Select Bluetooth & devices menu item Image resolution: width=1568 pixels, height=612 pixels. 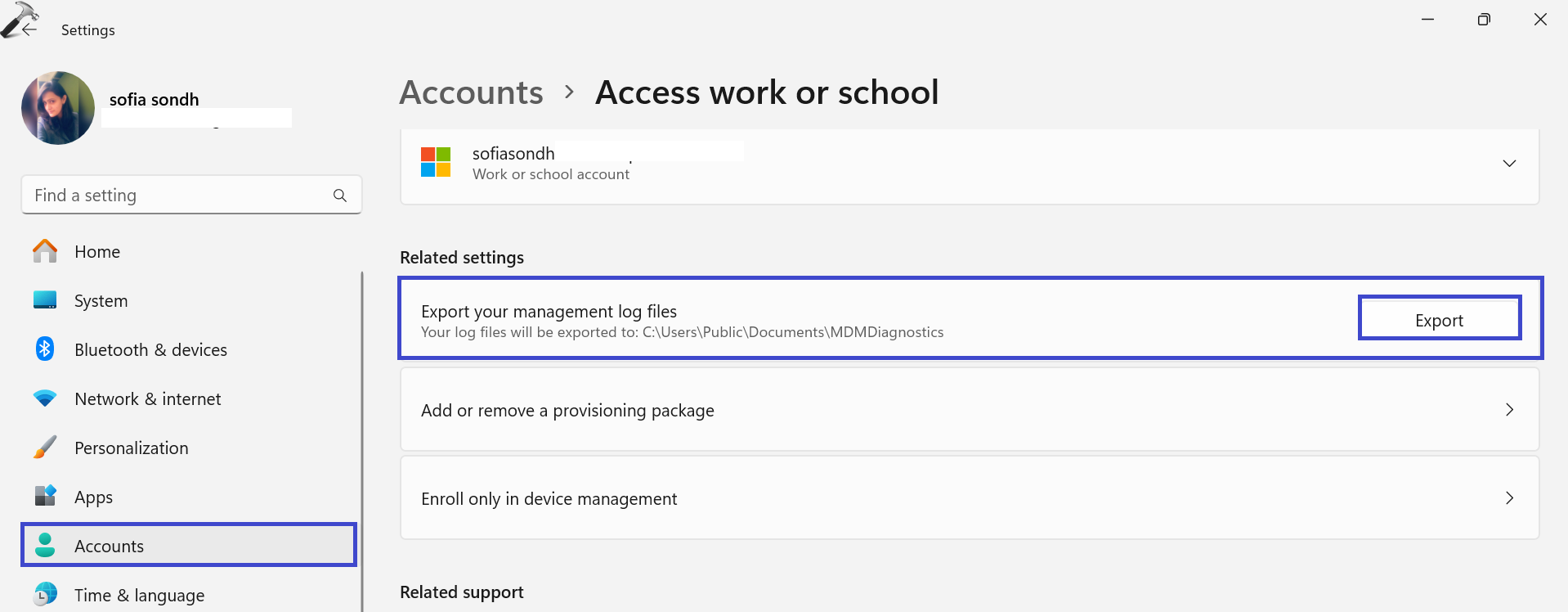click(x=150, y=350)
